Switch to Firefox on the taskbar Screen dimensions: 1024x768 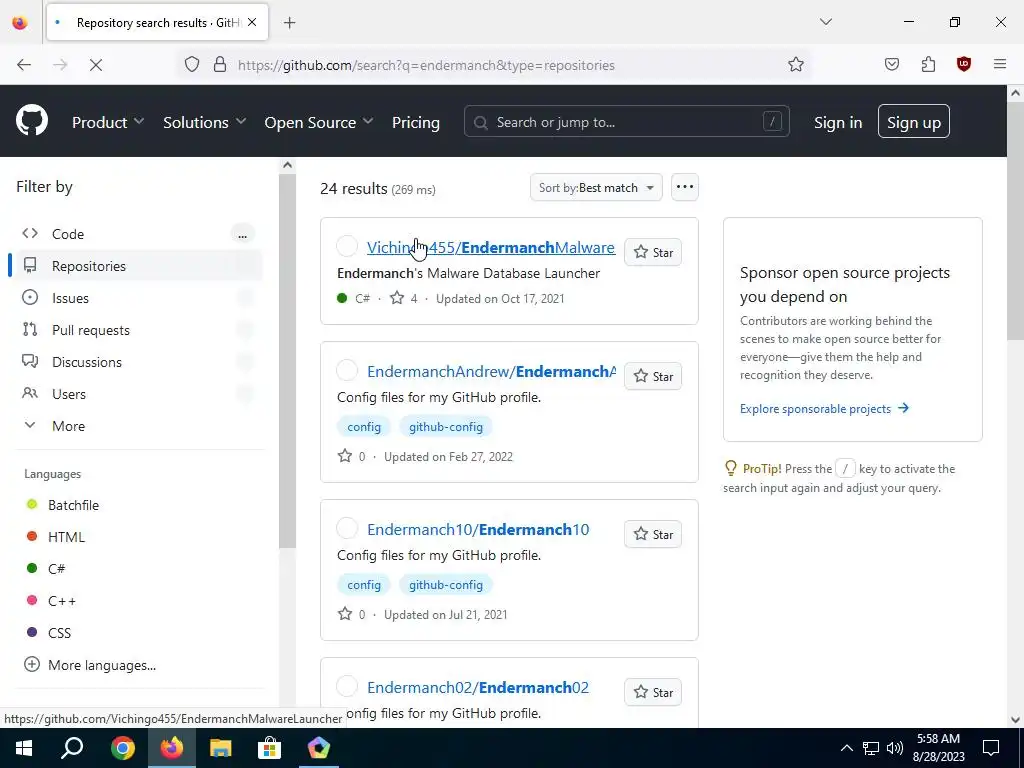click(172, 748)
